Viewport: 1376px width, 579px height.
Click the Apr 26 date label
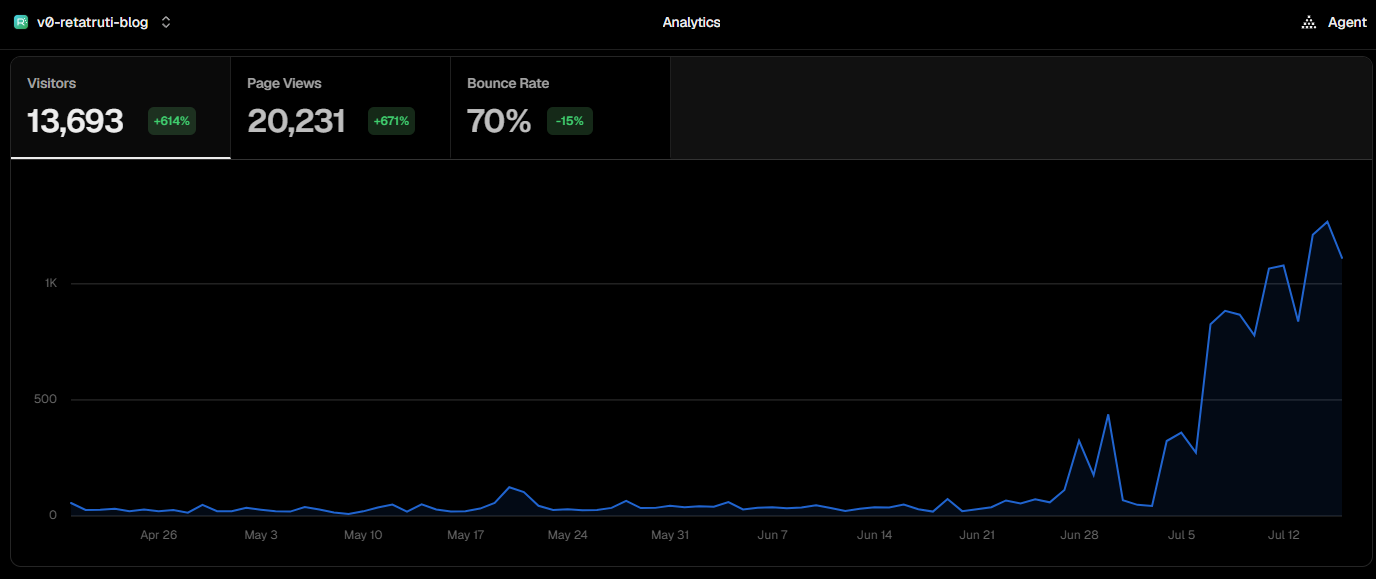point(159,535)
